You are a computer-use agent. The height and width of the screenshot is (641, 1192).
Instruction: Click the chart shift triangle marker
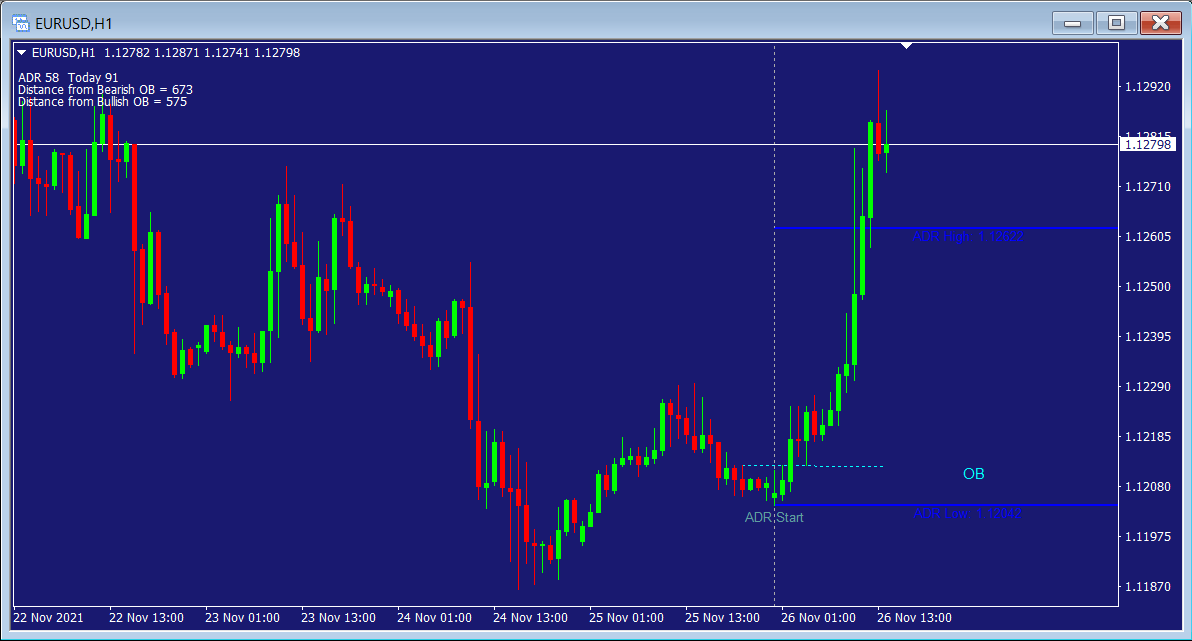(906, 46)
